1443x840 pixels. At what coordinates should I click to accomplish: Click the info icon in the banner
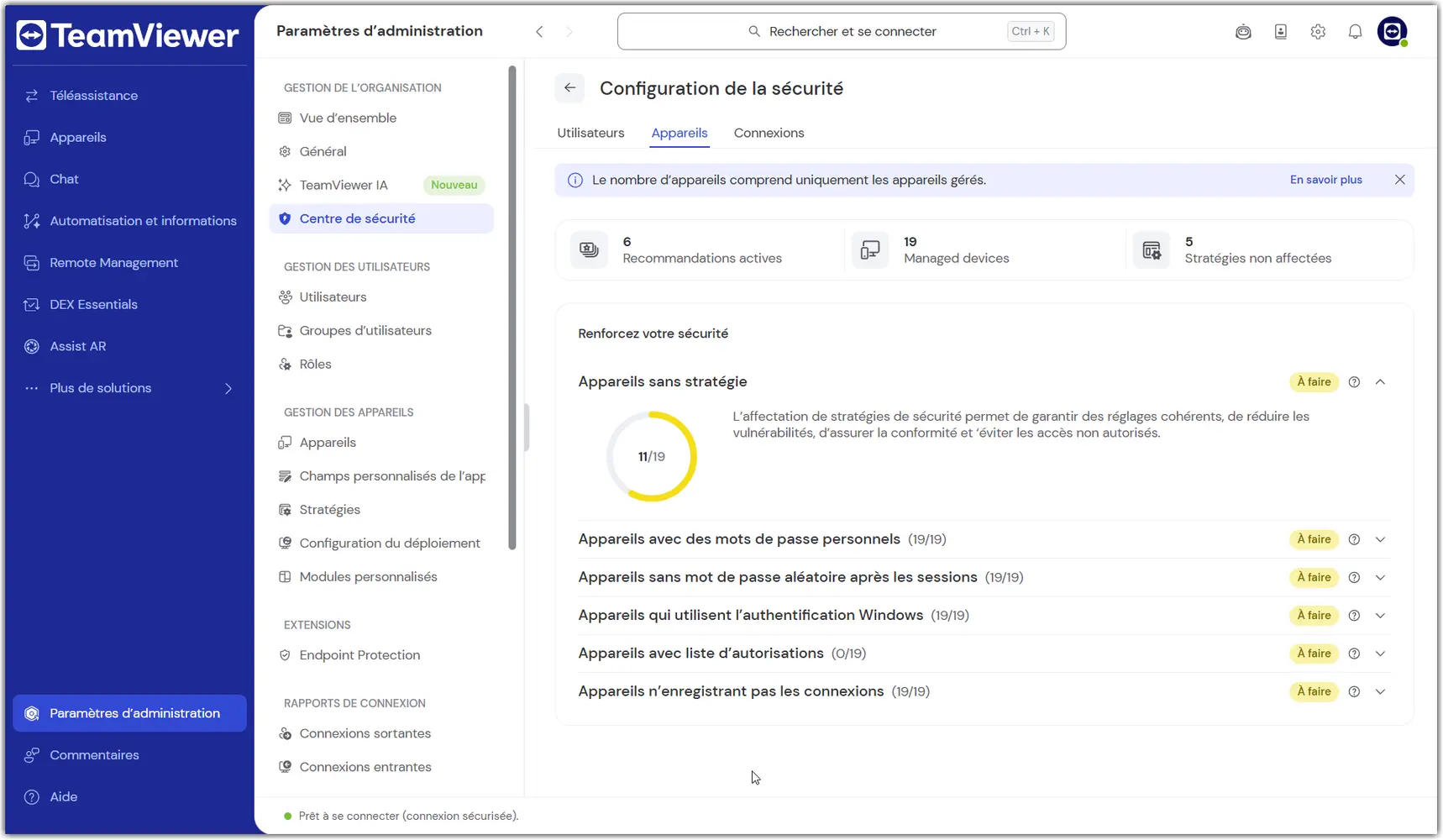click(x=575, y=180)
